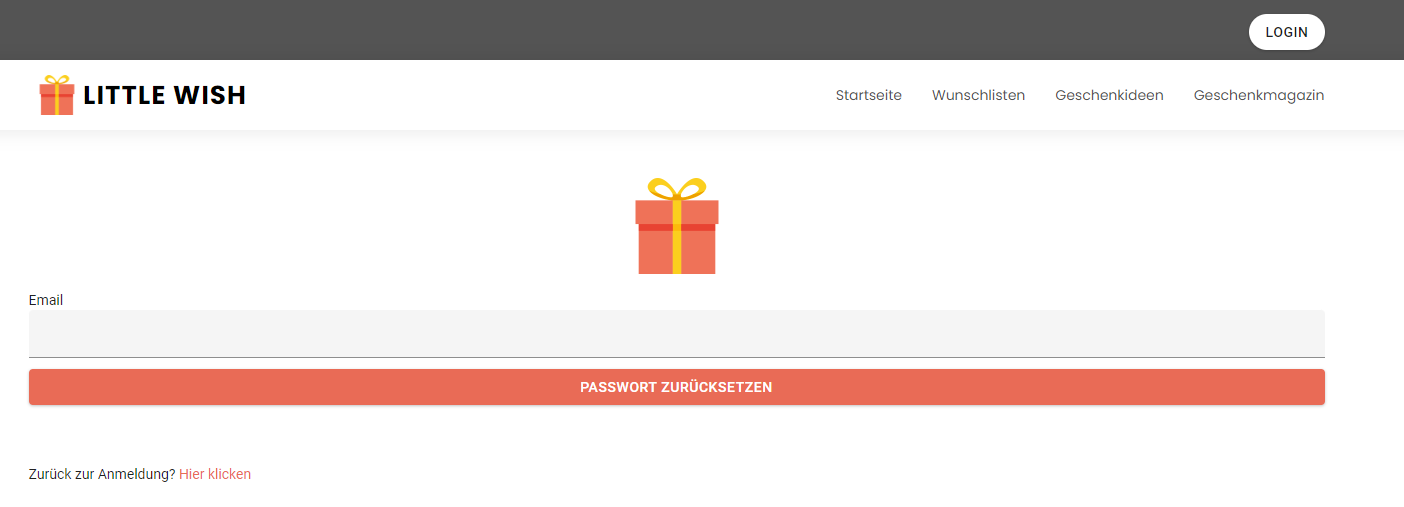Viewport: 1404px width, 507px height.
Task: Click the Email field label
Action: click(46, 300)
